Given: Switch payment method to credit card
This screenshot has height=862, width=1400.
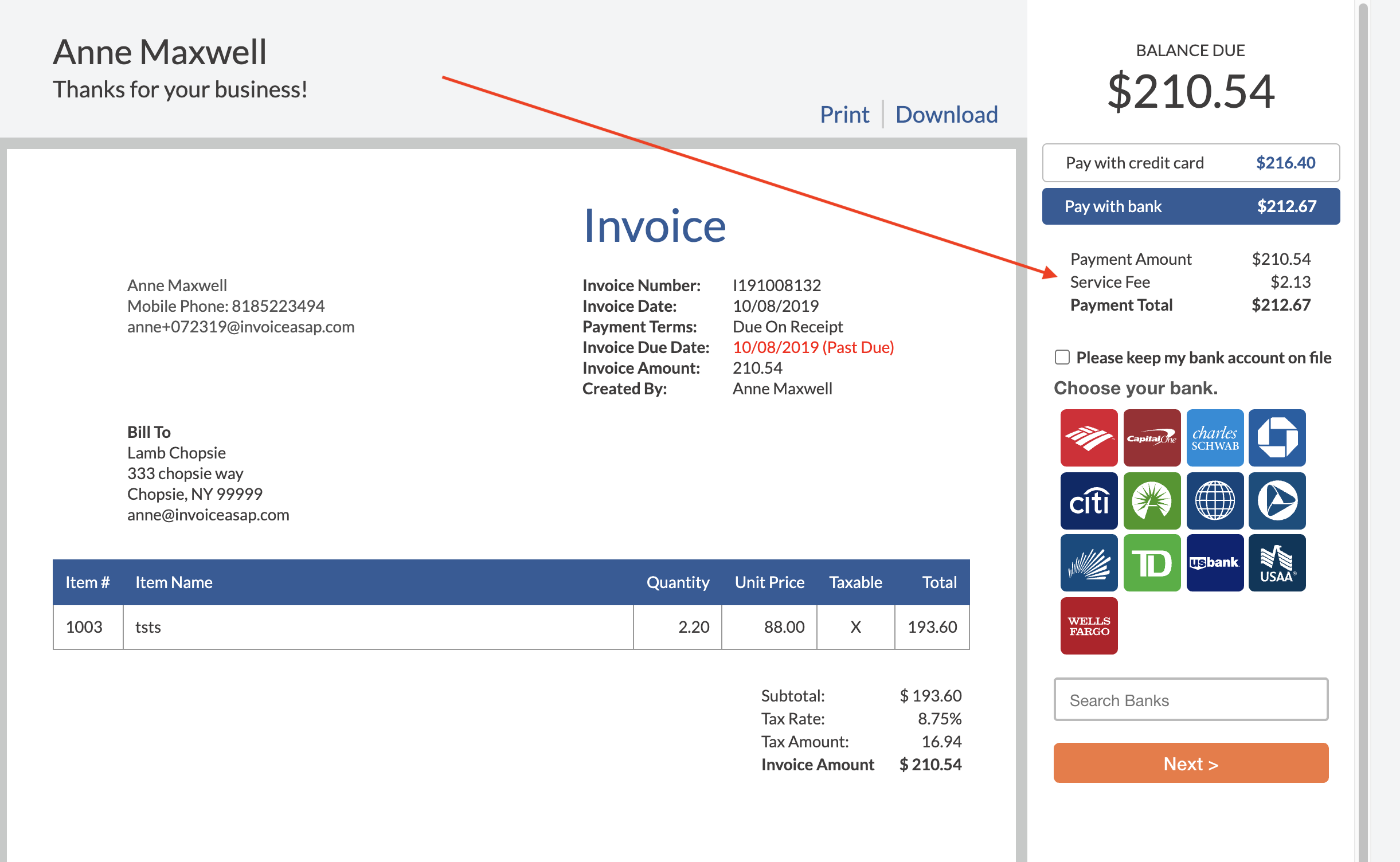Looking at the screenshot, I should 1191,163.
